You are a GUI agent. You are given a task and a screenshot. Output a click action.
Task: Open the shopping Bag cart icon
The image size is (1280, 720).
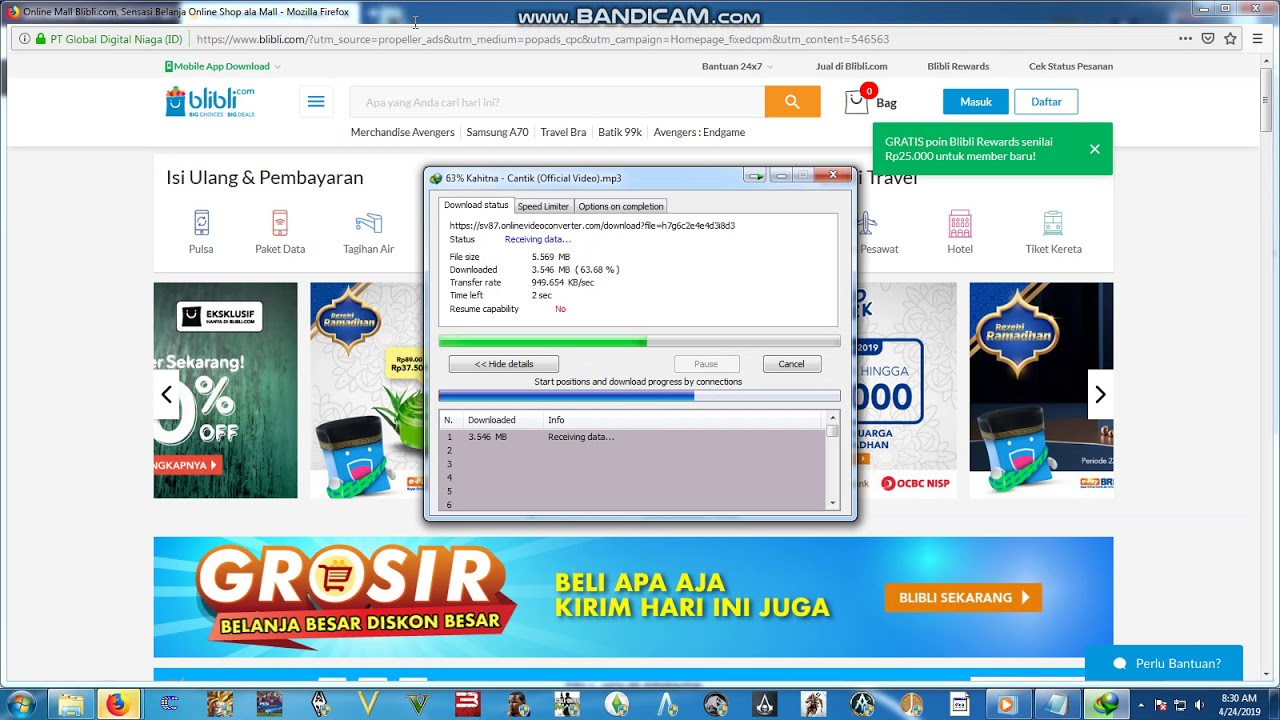pos(857,102)
